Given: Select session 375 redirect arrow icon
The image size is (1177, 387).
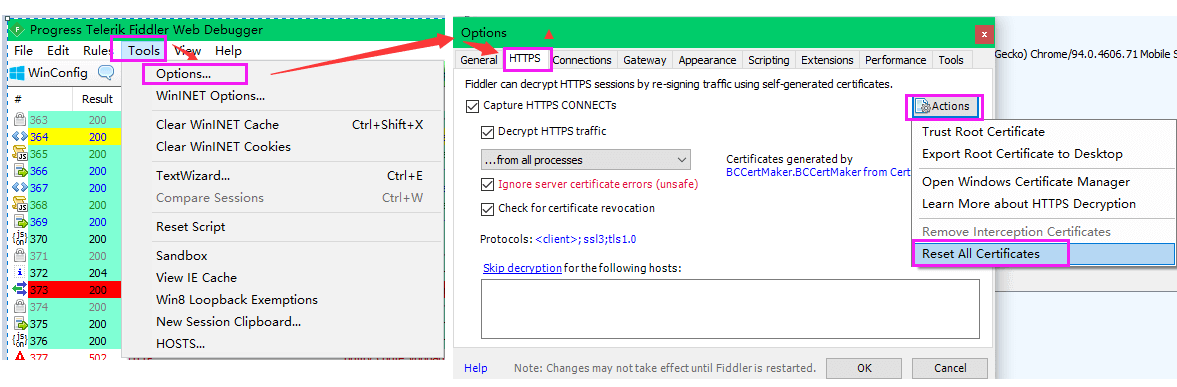Looking at the screenshot, I should [20, 324].
